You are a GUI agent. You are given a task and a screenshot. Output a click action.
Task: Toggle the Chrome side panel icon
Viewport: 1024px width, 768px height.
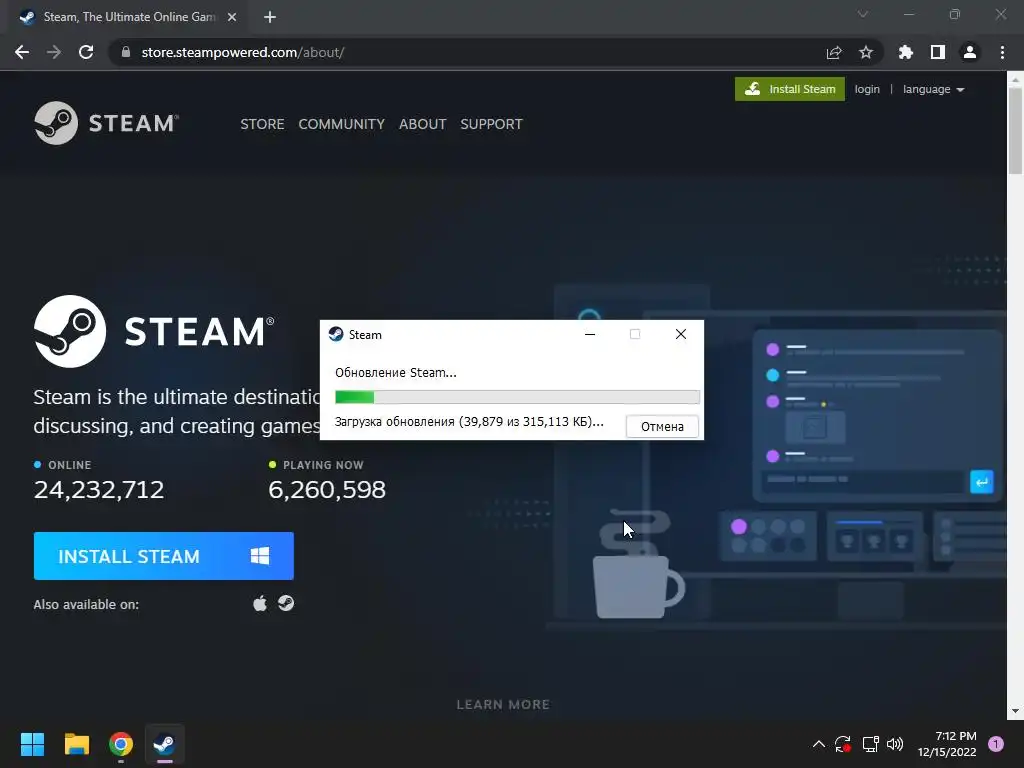(x=938, y=52)
